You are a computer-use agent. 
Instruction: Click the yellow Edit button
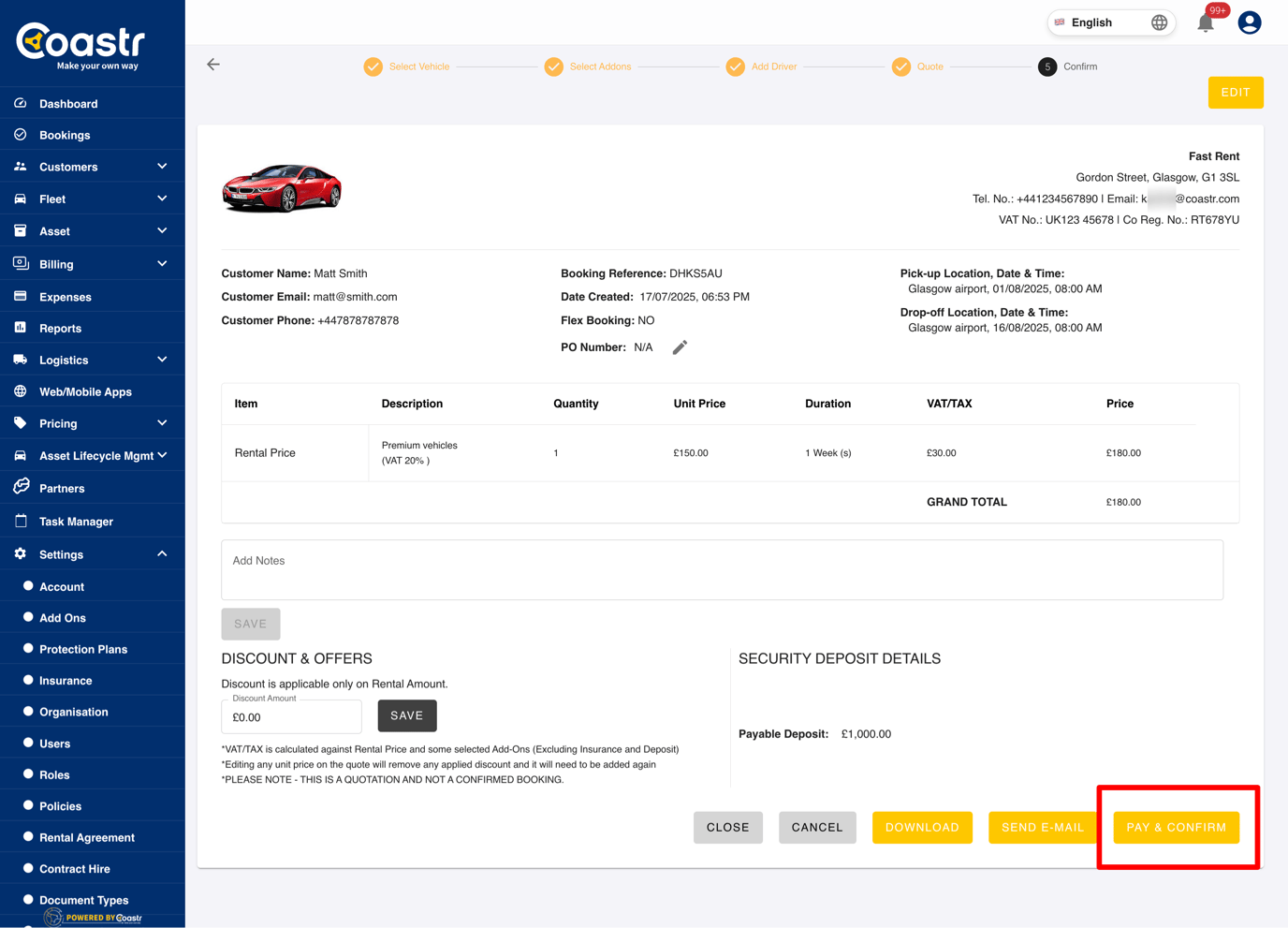(x=1235, y=93)
